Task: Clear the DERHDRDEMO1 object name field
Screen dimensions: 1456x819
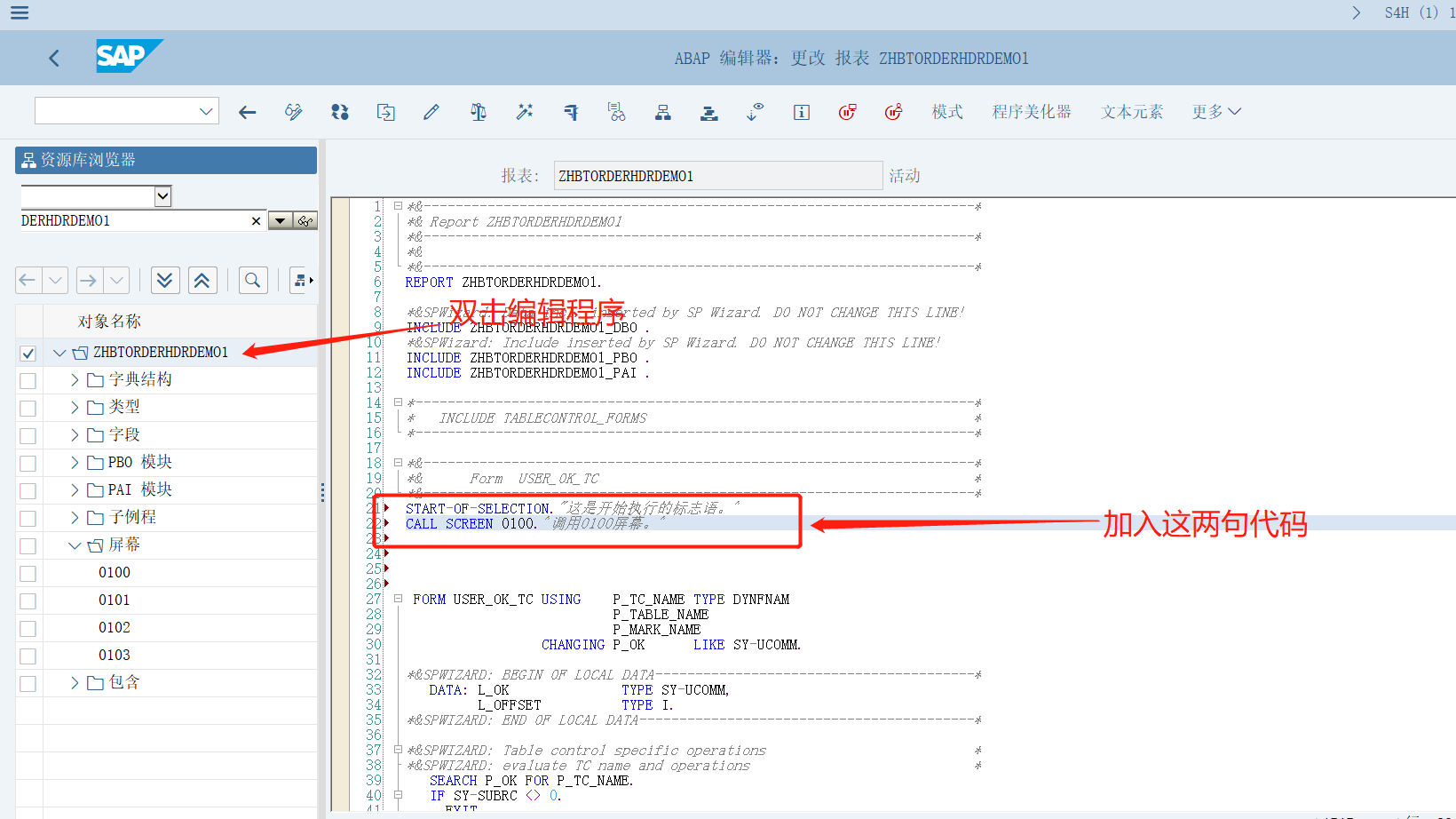Action: click(x=256, y=221)
